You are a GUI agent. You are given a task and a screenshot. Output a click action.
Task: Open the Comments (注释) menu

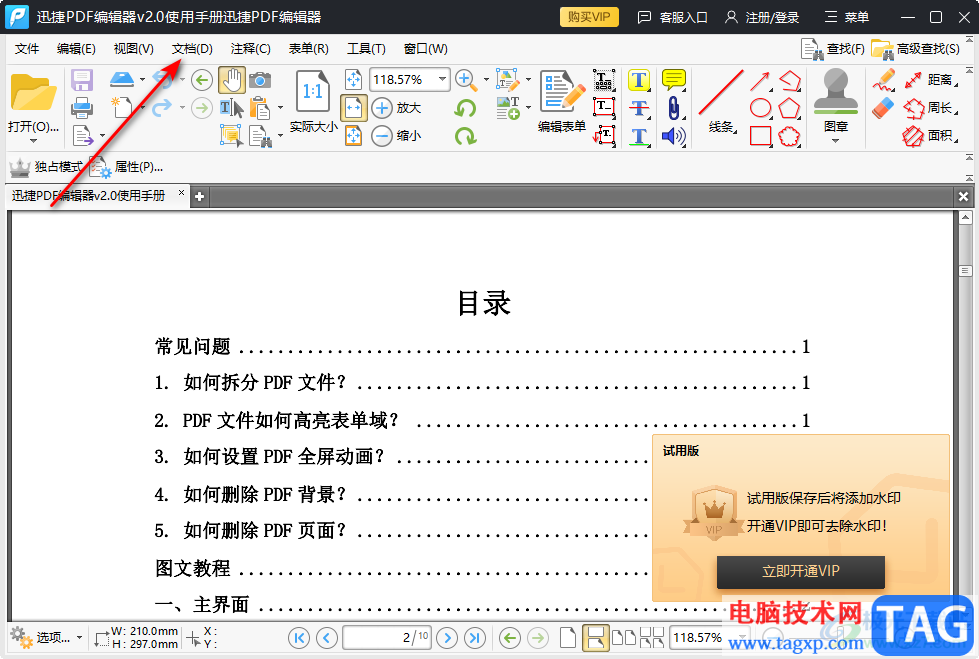(250, 49)
